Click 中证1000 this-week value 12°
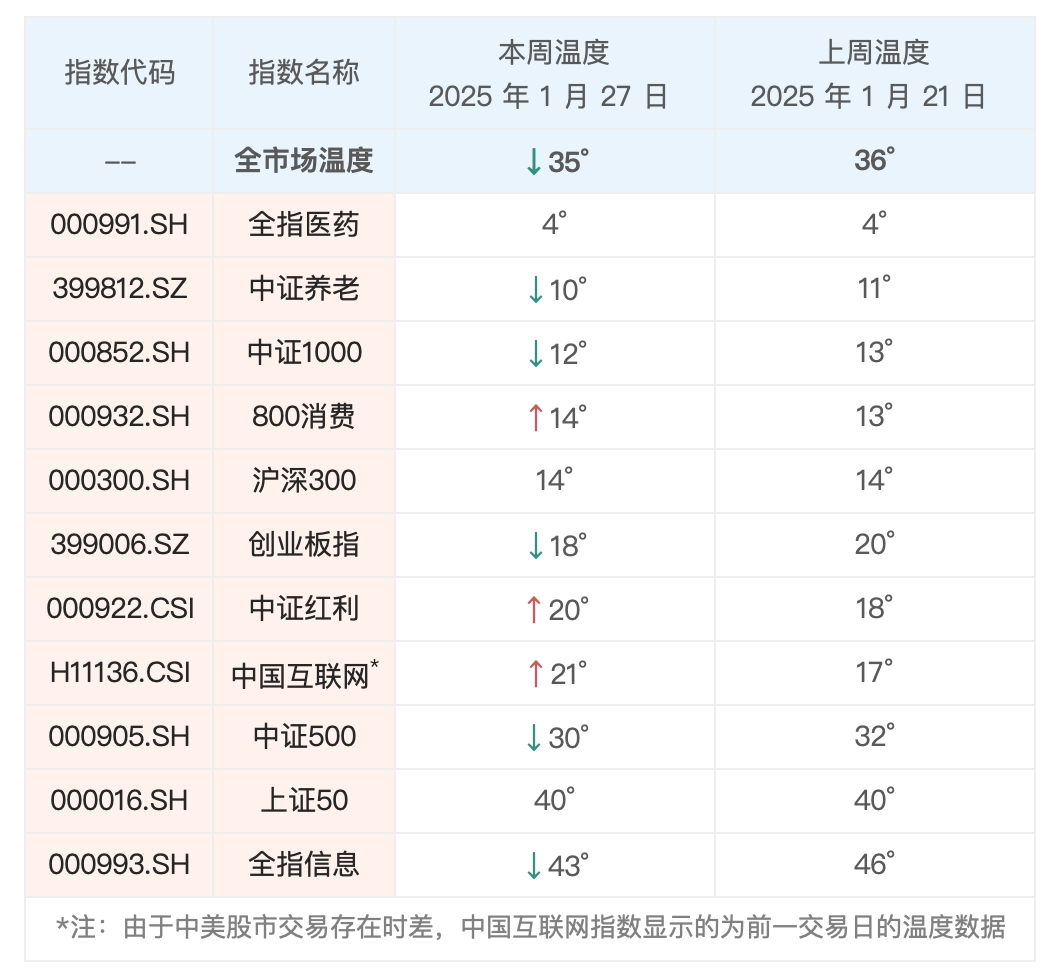The image size is (1056, 980). coord(557,354)
